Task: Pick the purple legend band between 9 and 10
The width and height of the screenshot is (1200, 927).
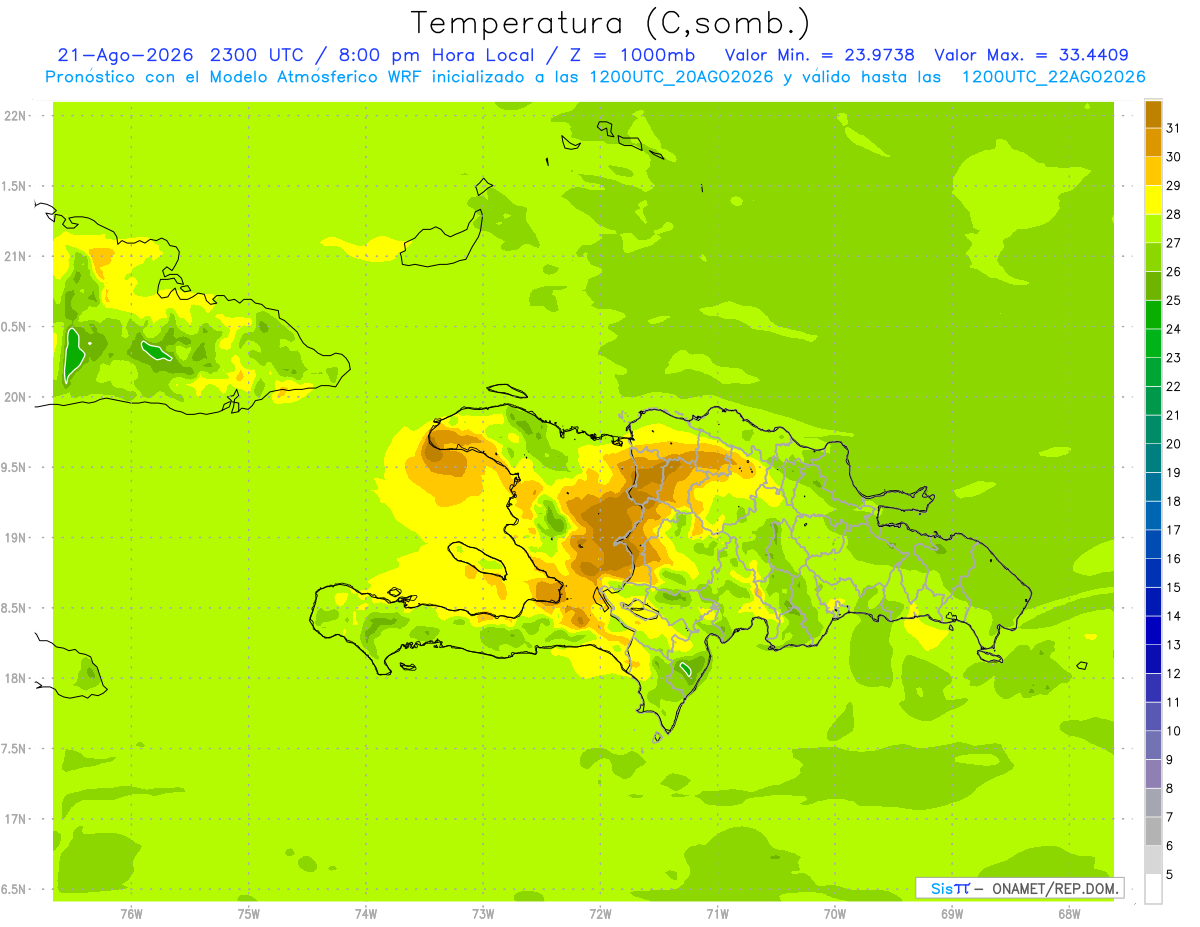Action: click(x=1153, y=745)
